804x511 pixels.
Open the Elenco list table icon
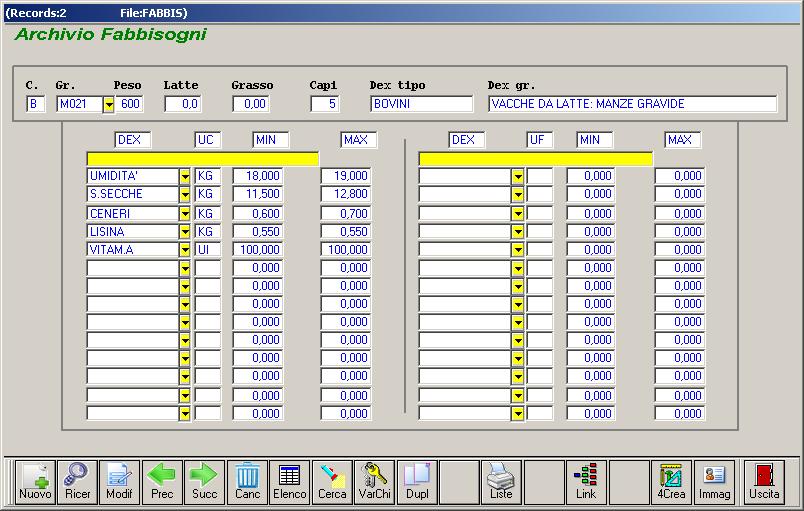289,482
